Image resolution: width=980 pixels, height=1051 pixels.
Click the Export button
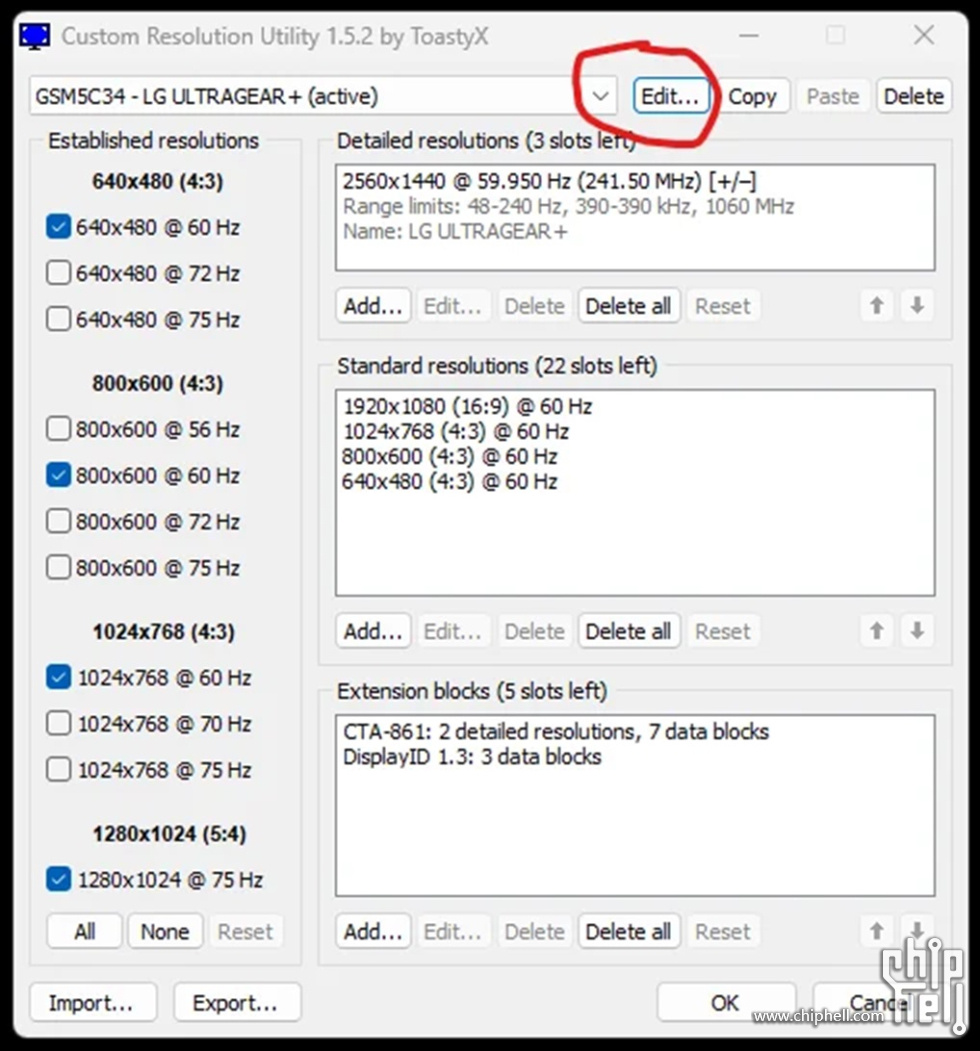(236, 1003)
